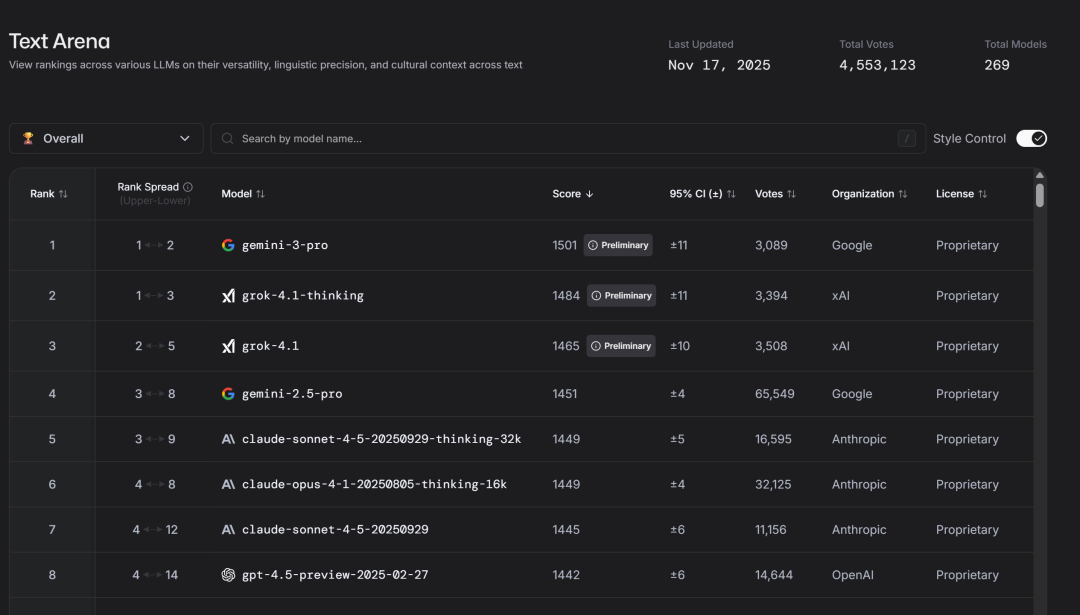Click the slash shortcut hint in the search box

pos(906,138)
